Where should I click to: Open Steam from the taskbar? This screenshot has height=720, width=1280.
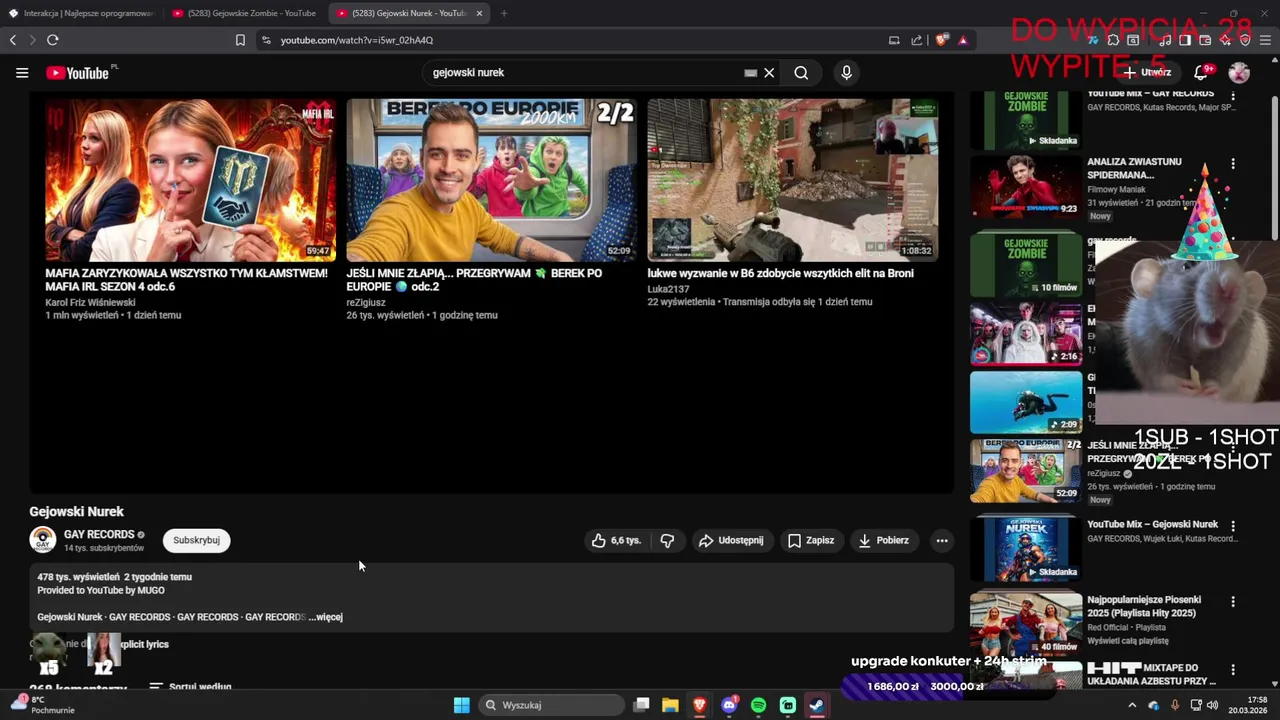tap(817, 705)
